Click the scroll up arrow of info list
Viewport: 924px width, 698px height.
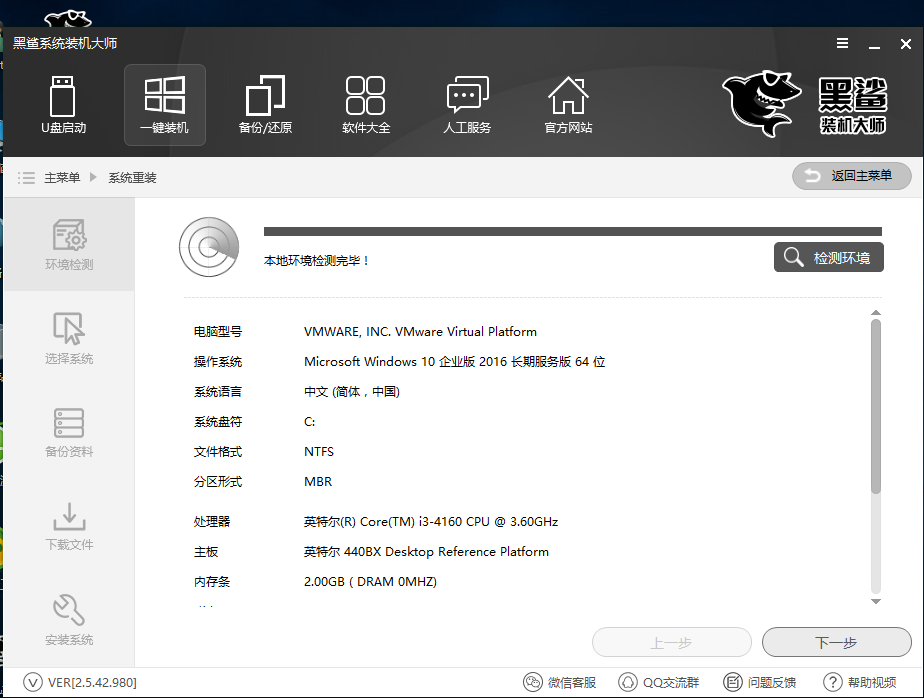(876, 312)
